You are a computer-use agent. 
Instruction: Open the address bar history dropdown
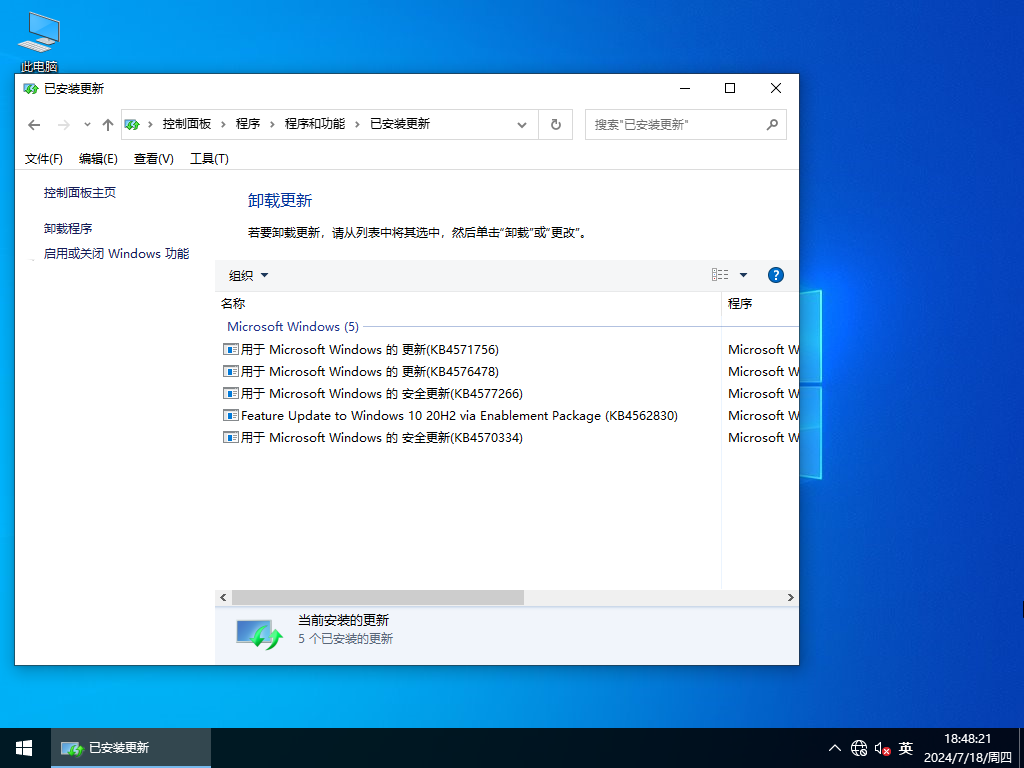click(x=522, y=124)
